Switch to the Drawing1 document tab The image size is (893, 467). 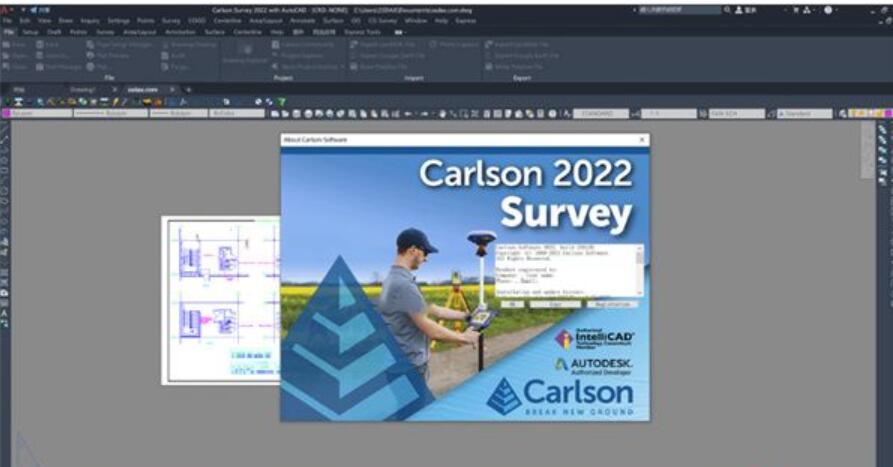click(83, 89)
